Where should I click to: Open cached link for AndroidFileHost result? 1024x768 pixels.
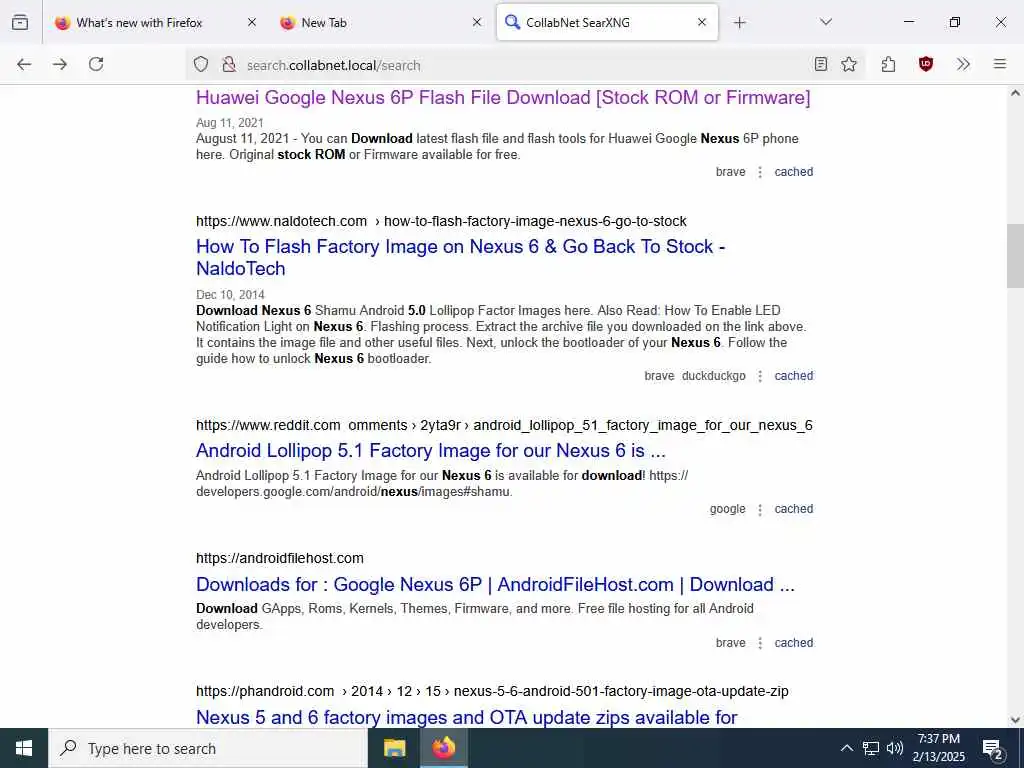tap(793, 643)
